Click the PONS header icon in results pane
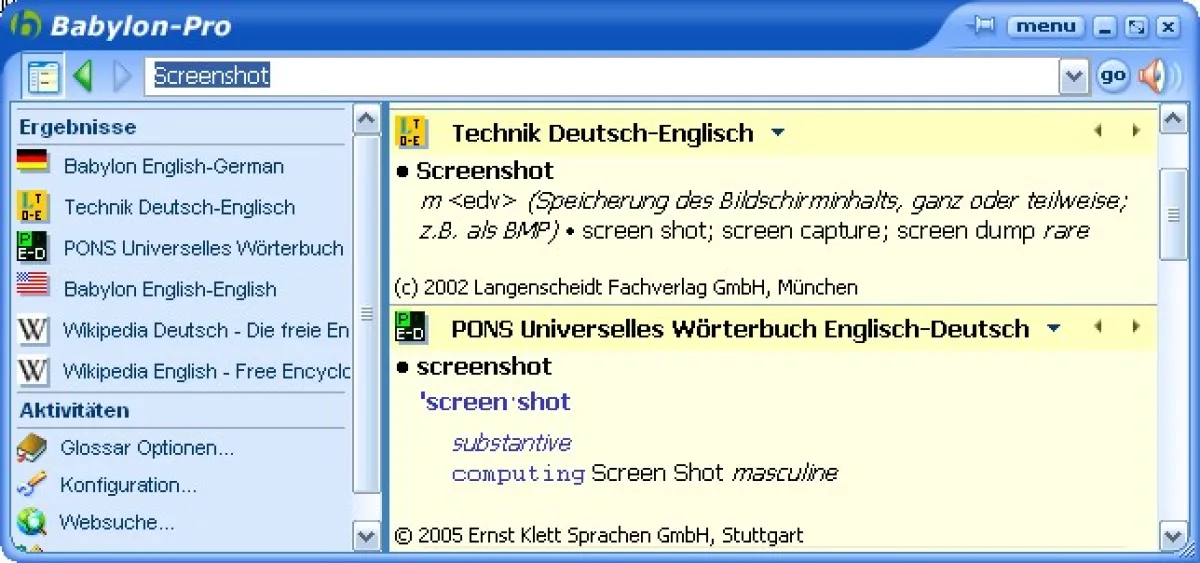The width and height of the screenshot is (1200, 563). coord(411,328)
